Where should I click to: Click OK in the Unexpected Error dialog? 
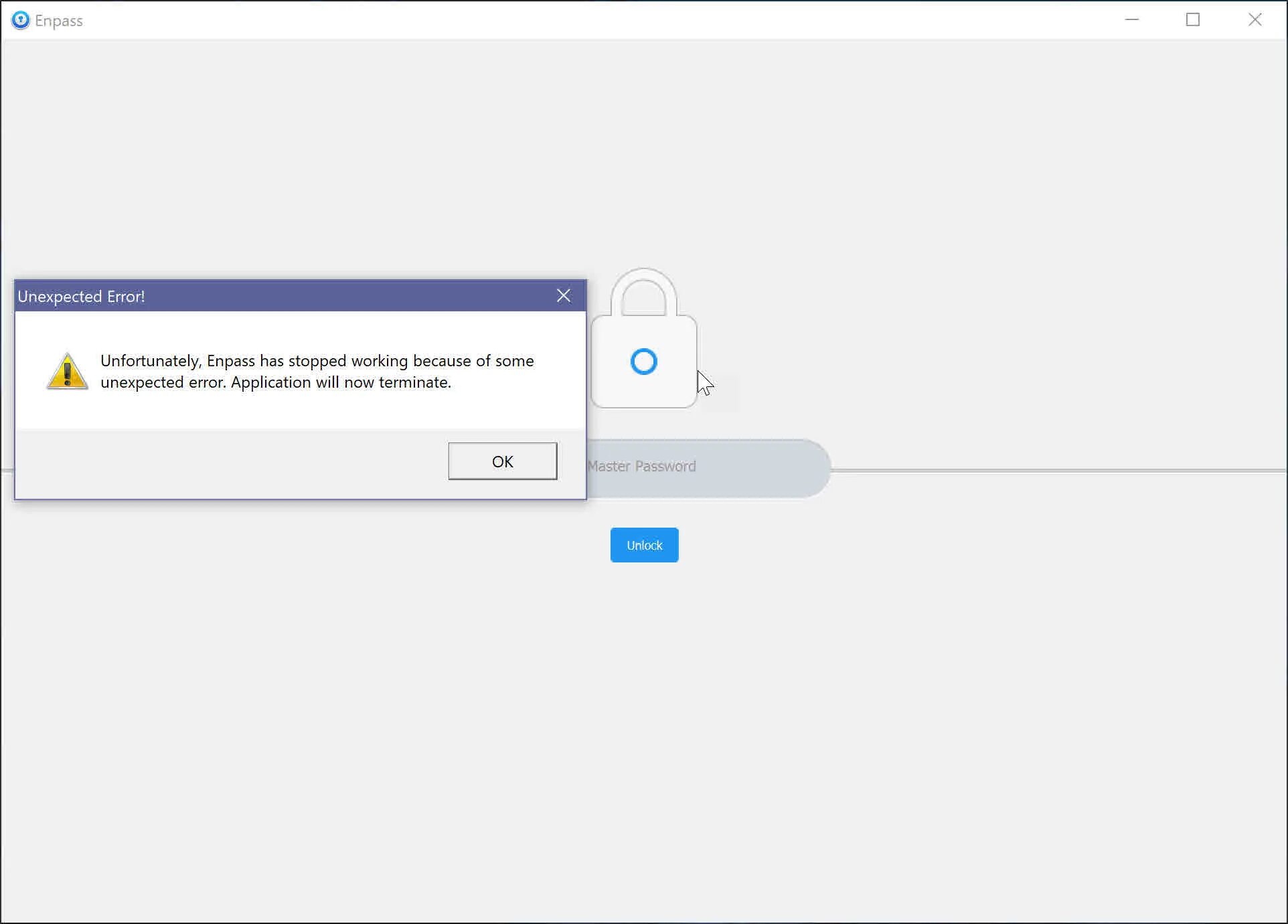click(502, 461)
